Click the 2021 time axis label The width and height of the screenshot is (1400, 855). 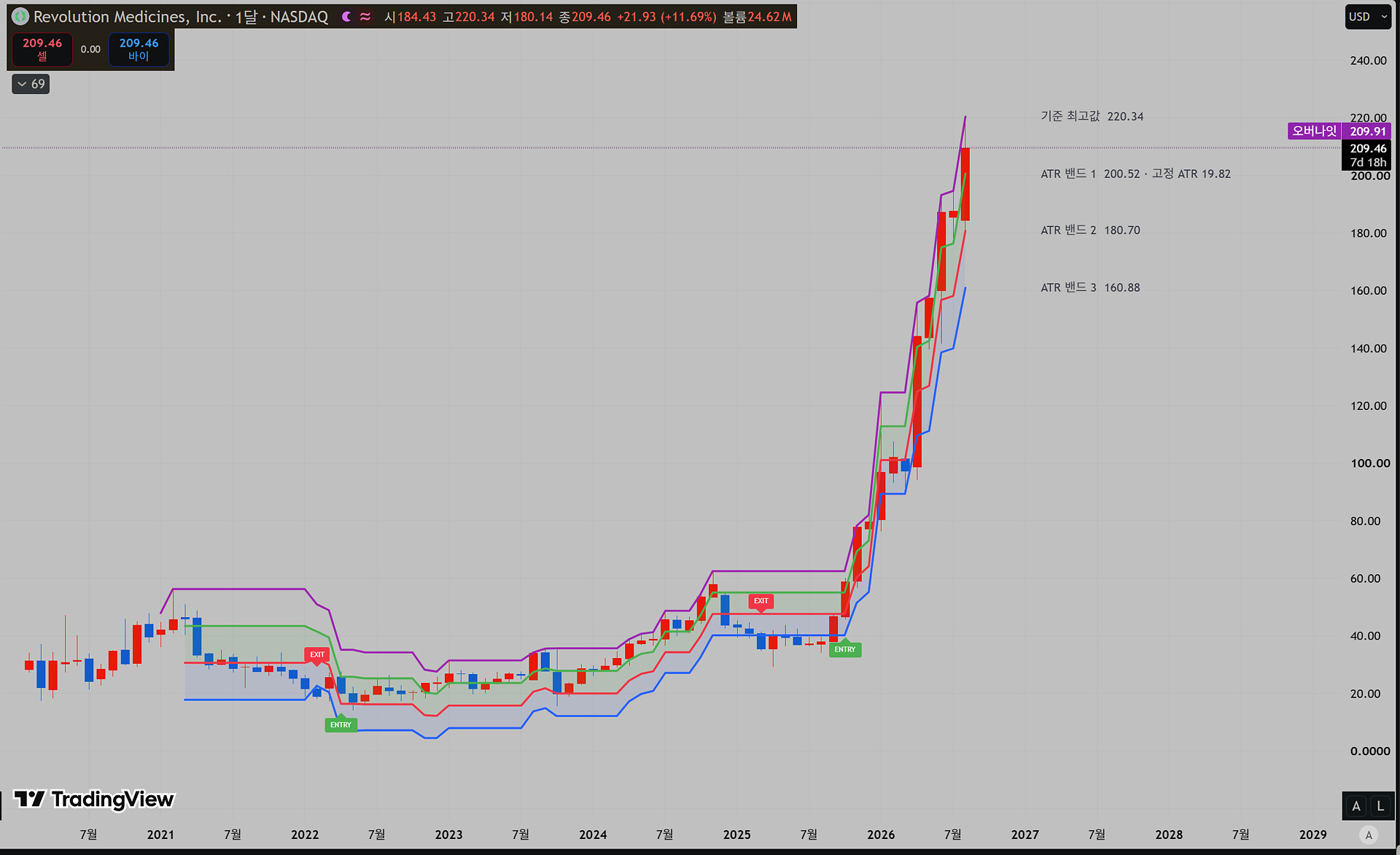[x=160, y=835]
